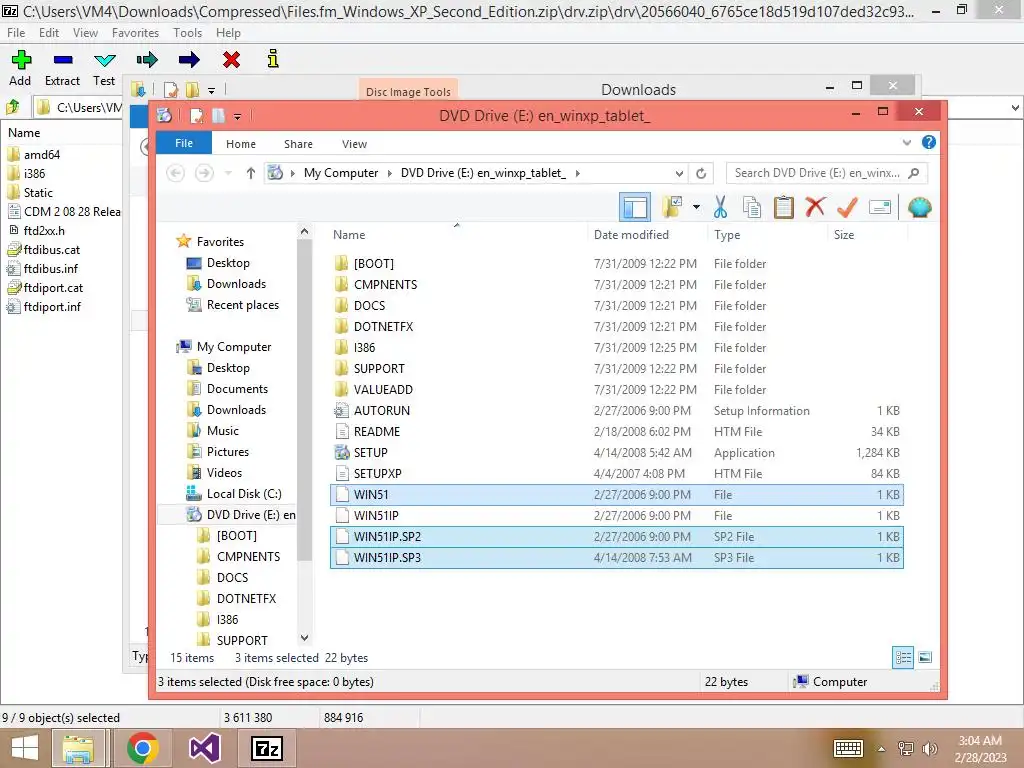Open Favorites menu in 7-Zip

pos(135,33)
